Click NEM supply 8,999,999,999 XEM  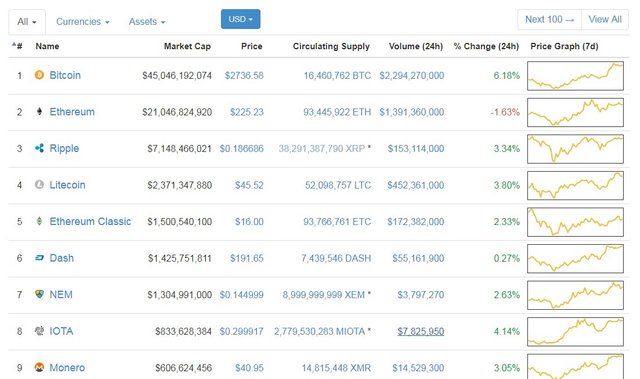pos(323,295)
